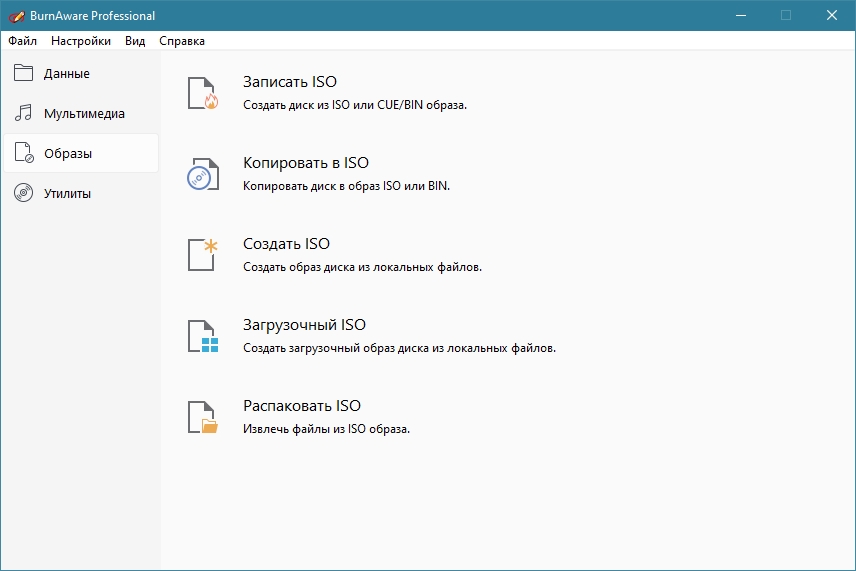Click the Распаковать ISO folder icon
The image size is (856, 571).
(203, 416)
